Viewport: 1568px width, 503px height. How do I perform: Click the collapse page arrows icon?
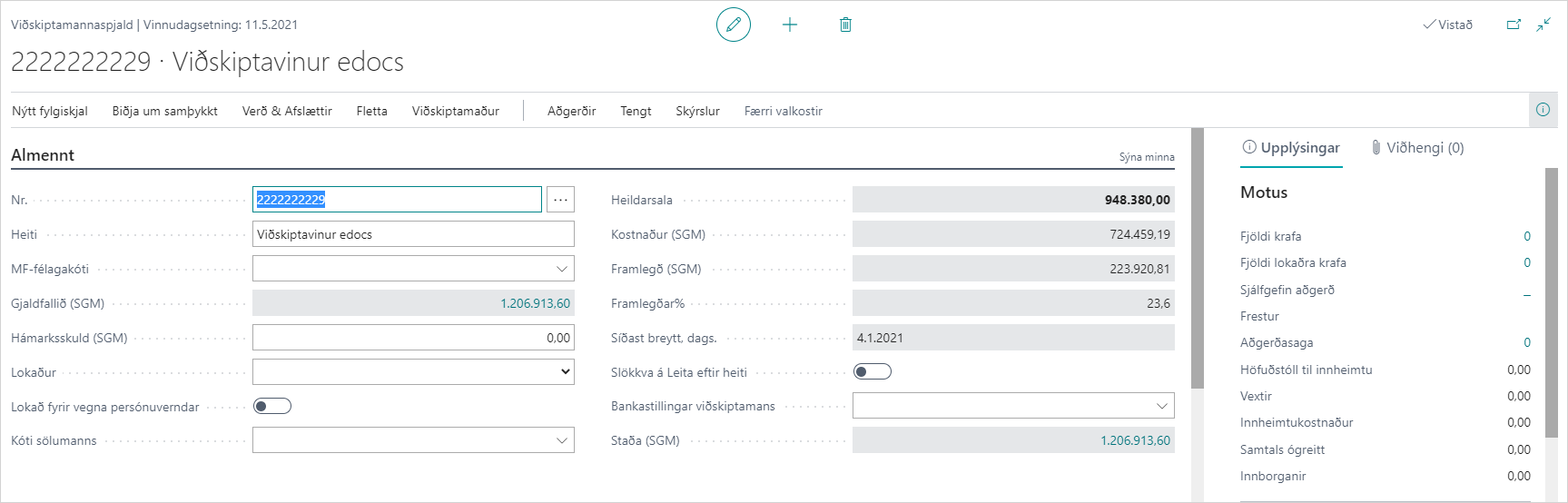click(x=1543, y=25)
